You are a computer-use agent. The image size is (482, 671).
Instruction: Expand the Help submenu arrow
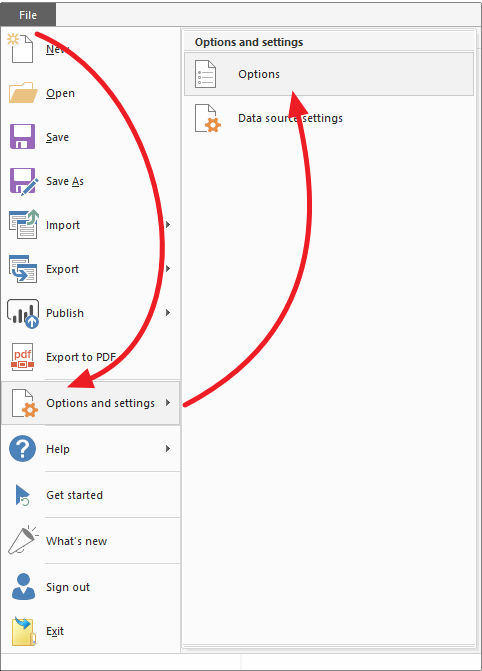point(168,448)
